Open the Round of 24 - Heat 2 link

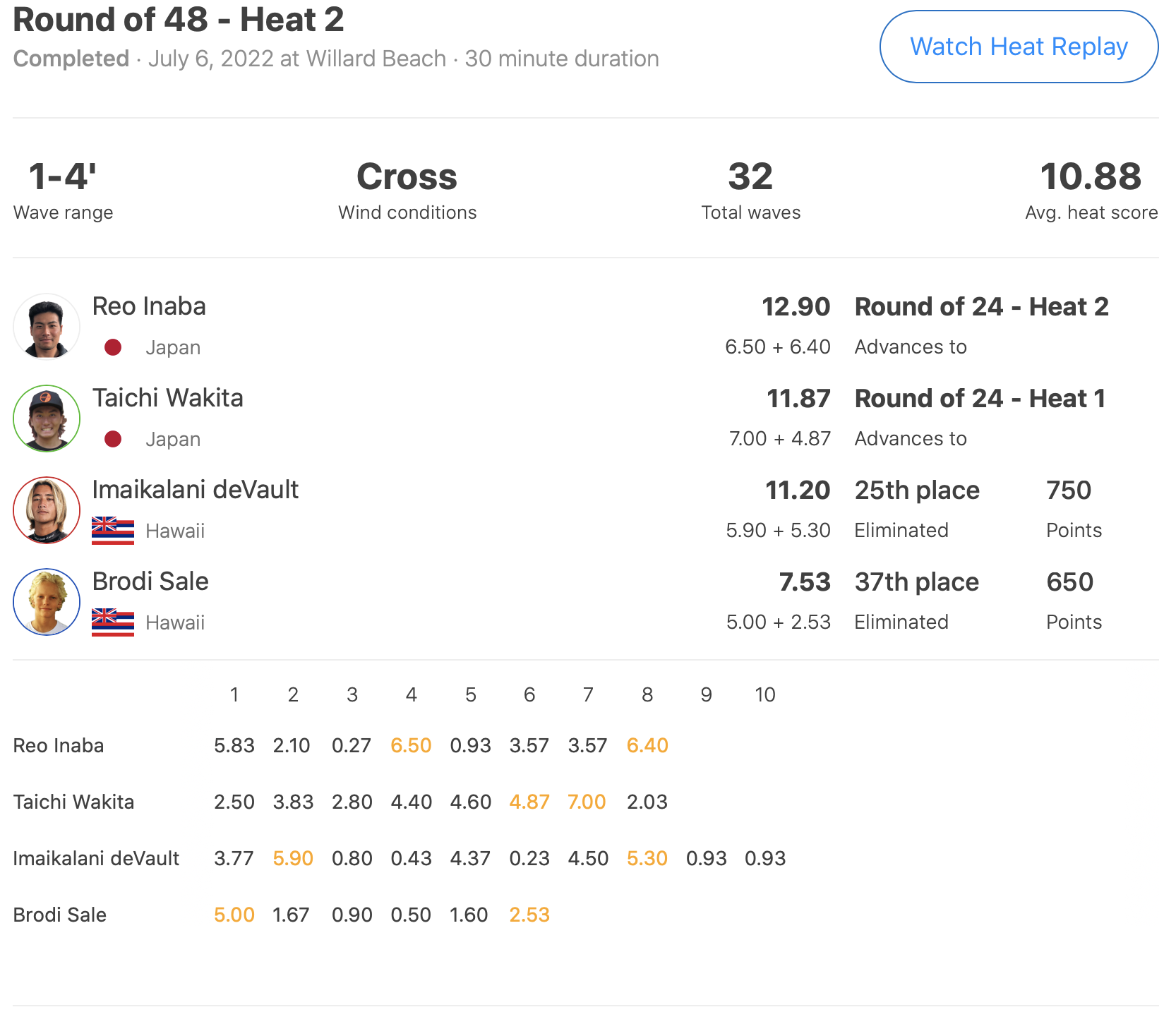[981, 307]
